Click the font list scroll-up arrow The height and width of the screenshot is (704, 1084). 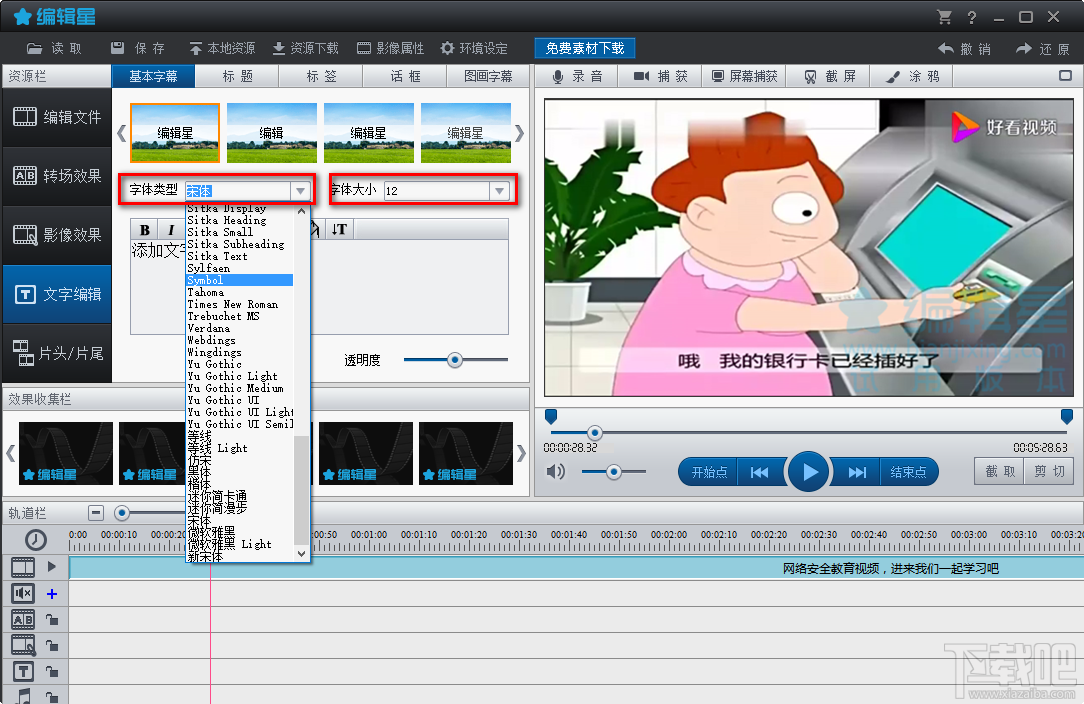[x=301, y=212]
